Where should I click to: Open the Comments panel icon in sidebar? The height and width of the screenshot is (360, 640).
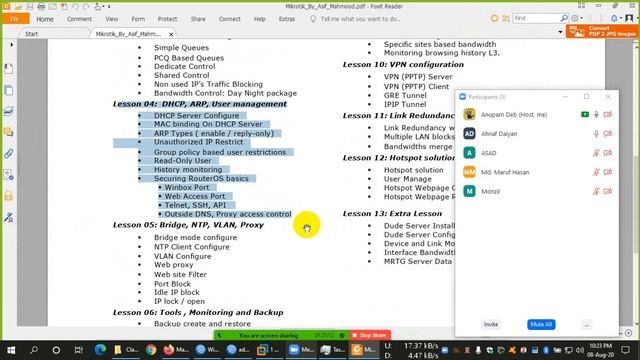(x=9, y=132)
